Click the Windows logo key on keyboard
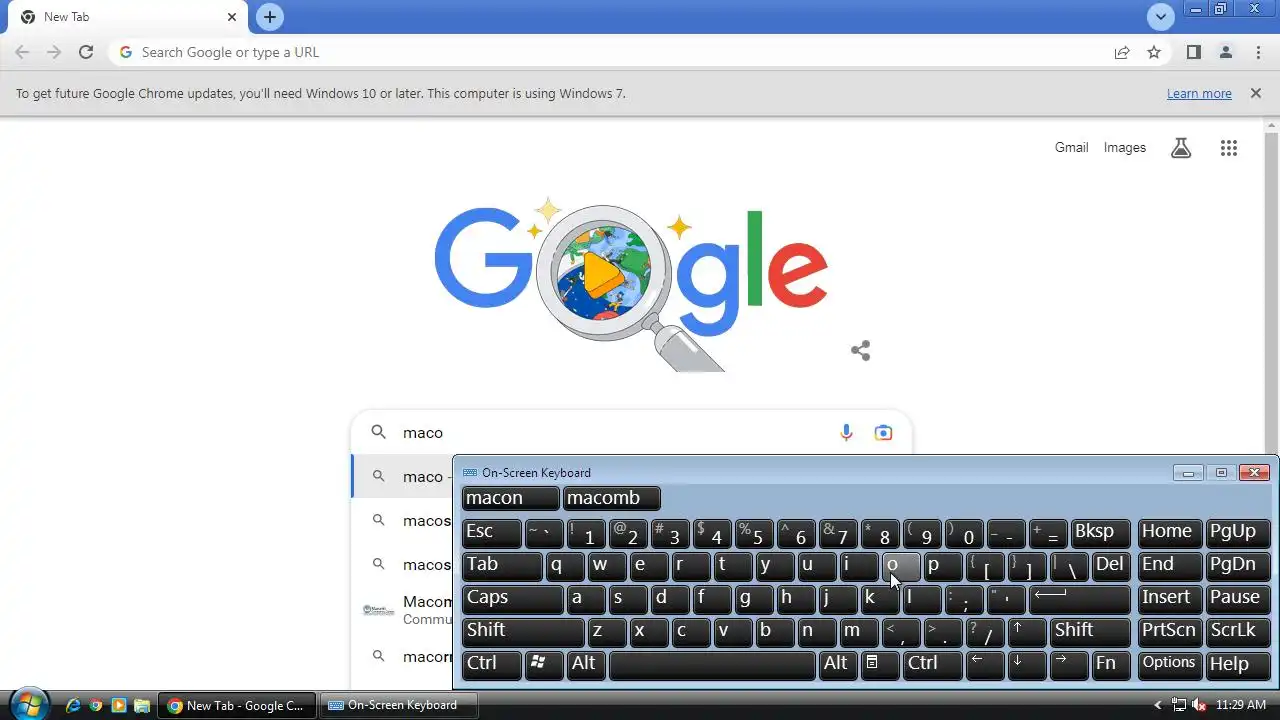The image size is (1280, 720). [544, 665]
